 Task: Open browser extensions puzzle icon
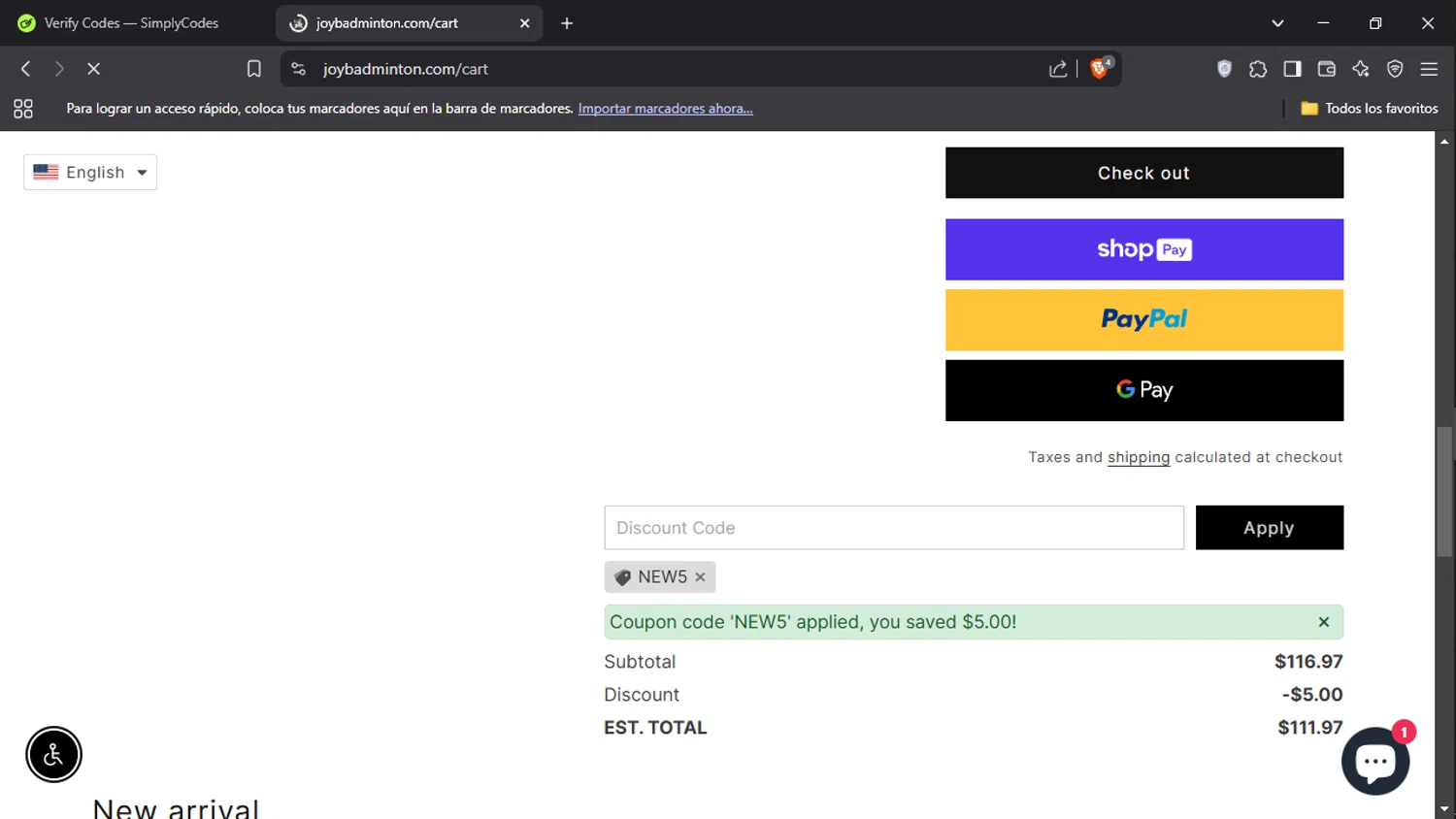click(x=1258, y=69)
